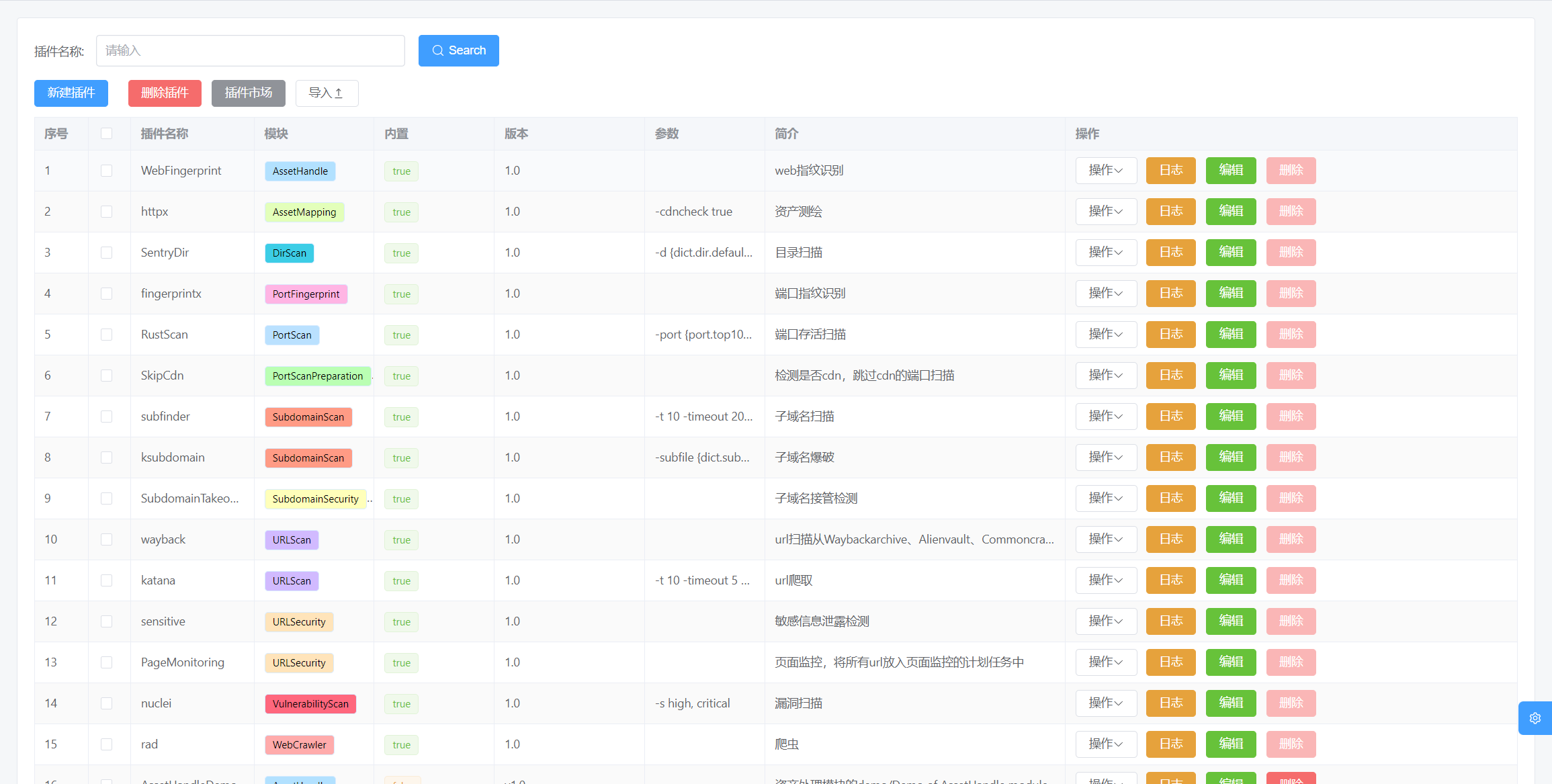This screenshot has height=784, width=1552.
Task: Edit the RustScan plugin
Action: point(1230,335)
